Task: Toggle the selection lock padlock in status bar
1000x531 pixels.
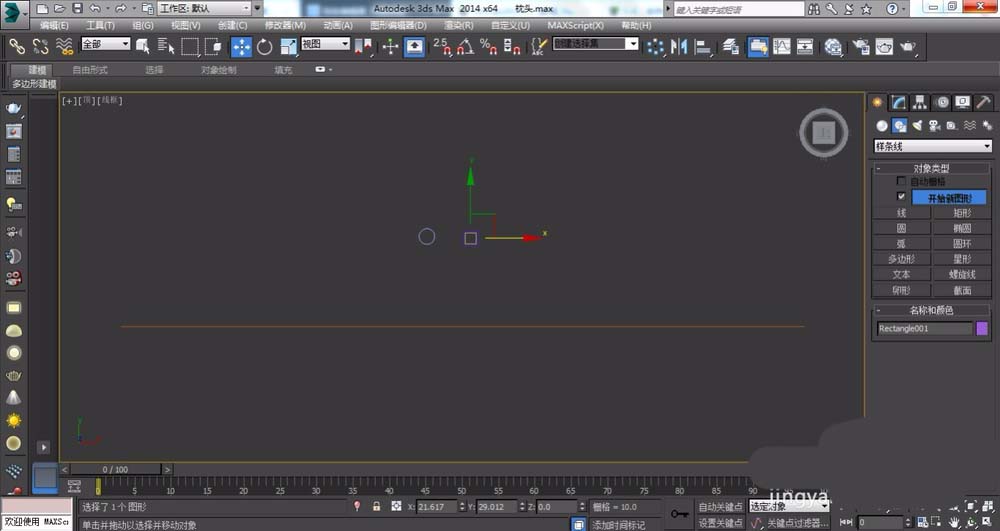Action: pyautogui.click(x=376, y=506)
